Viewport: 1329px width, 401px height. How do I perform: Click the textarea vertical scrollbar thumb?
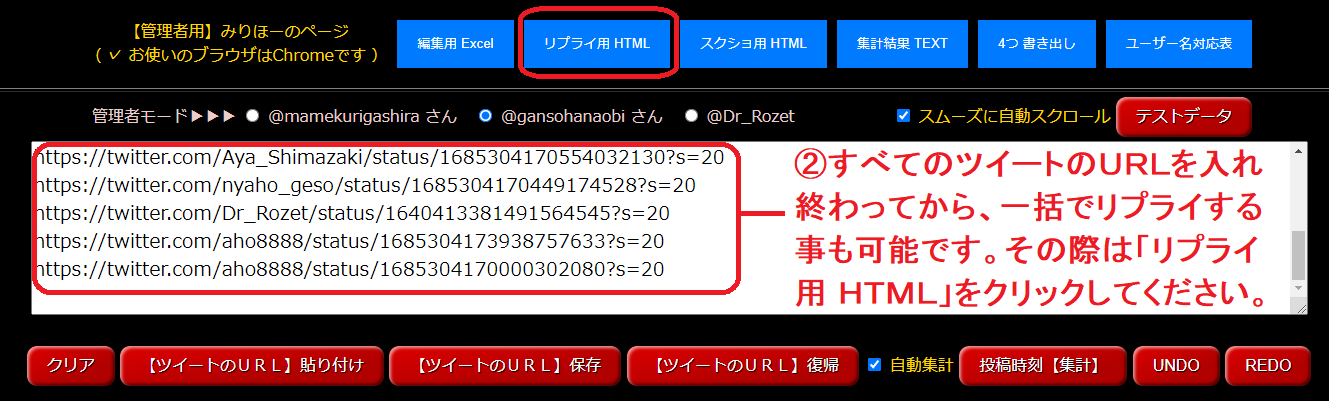[1298, 255]
